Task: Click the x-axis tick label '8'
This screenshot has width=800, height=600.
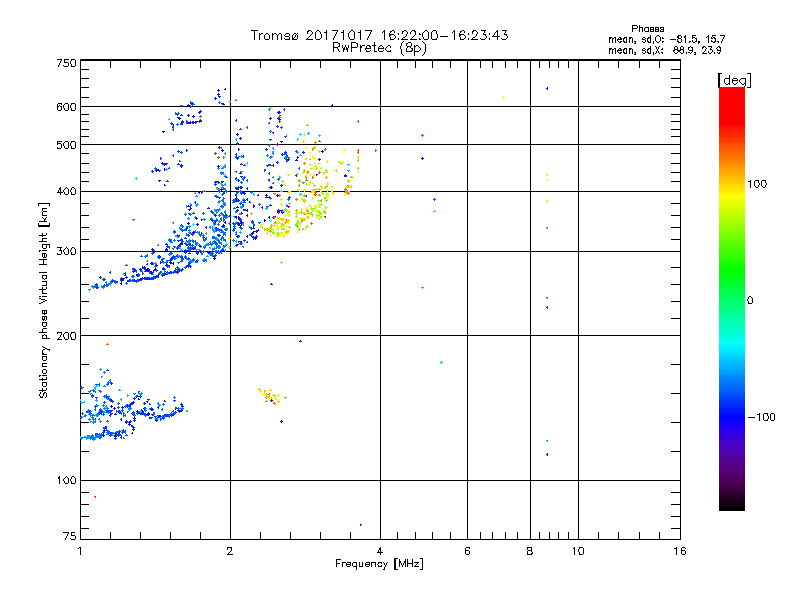Action: point(530,551)
